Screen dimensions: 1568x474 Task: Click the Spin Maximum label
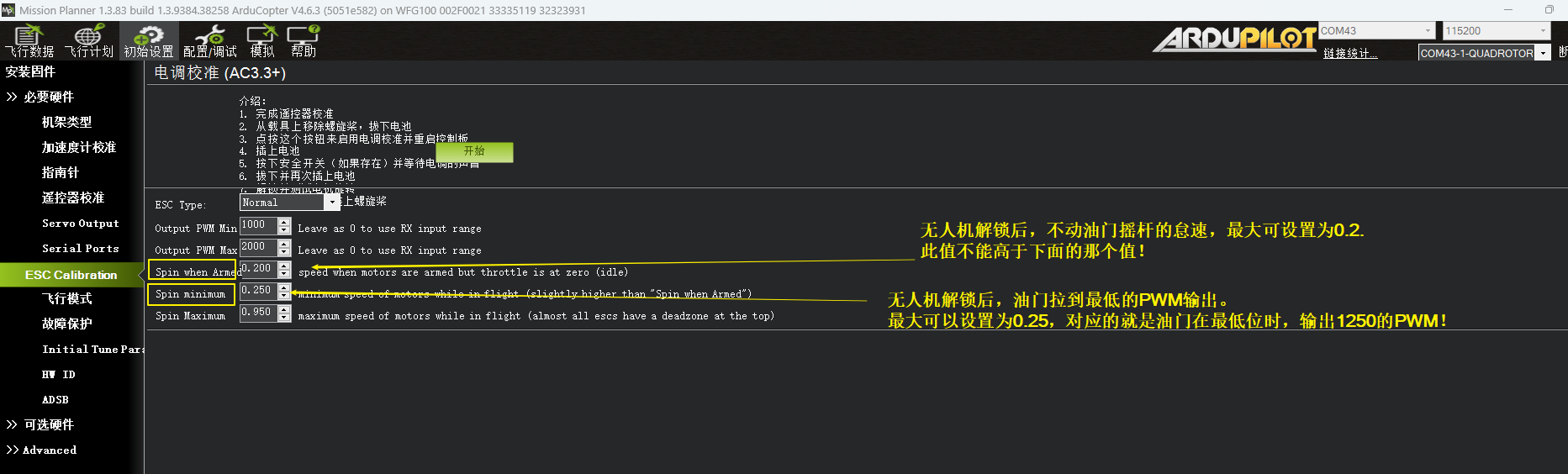(x=190, y=316)
